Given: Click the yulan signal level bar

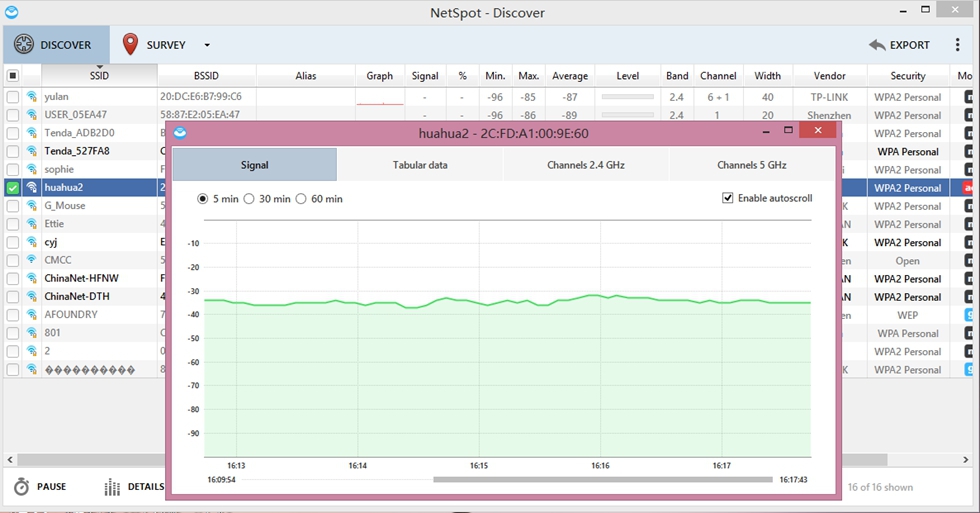Looking at the screenshot, I should 628,97.
